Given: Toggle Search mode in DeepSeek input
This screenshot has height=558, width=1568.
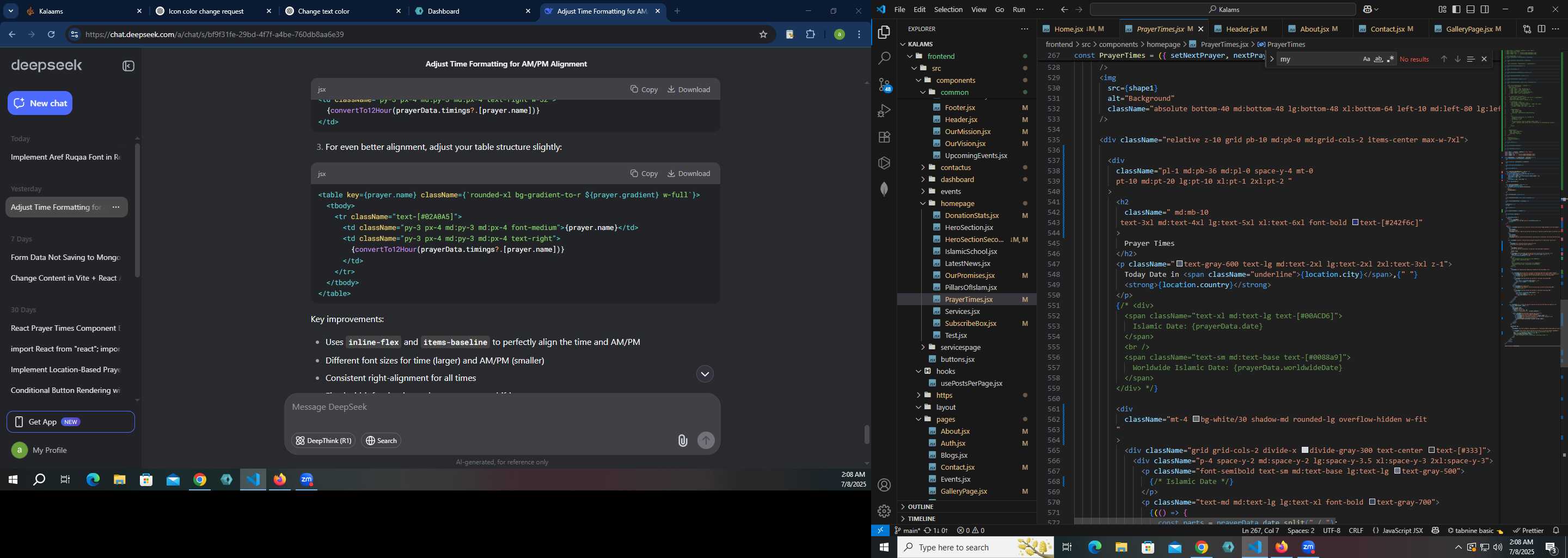Looking at the screenshot, I should [x=381, y=440].
